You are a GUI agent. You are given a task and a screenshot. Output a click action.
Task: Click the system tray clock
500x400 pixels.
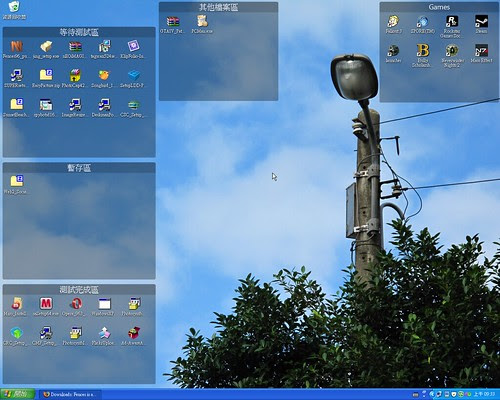[x=484, y=394]
